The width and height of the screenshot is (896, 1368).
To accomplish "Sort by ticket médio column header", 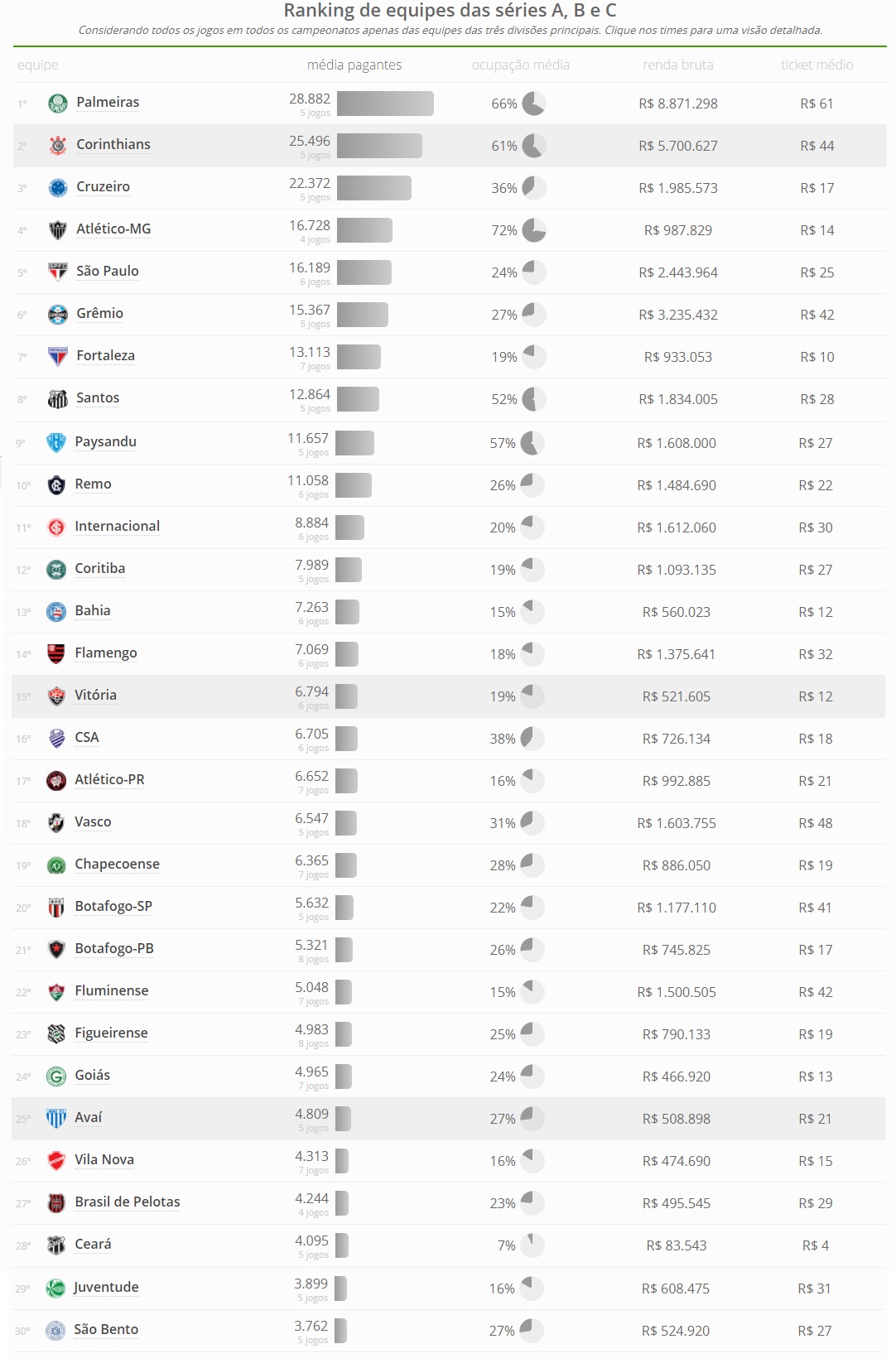I will point(817,65).
